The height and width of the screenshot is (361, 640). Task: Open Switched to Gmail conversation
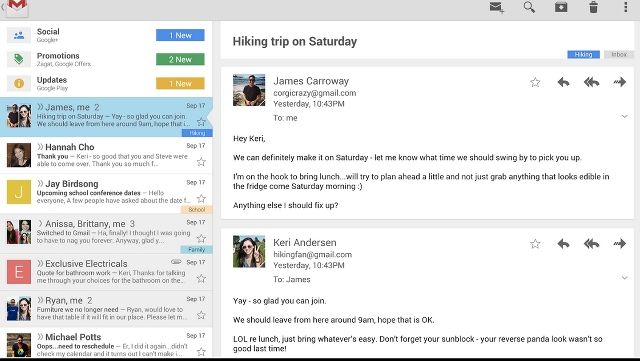point(106,234)
